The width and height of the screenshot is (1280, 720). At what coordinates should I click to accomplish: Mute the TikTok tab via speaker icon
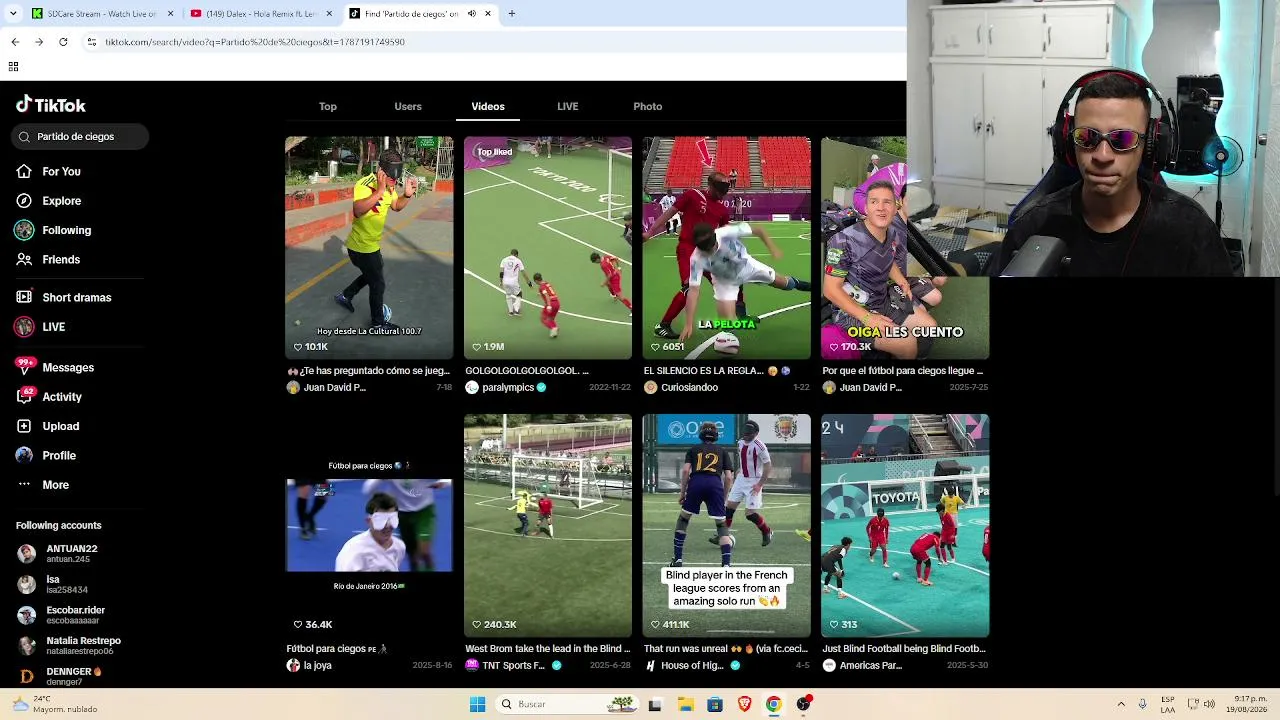pos(472,14)
